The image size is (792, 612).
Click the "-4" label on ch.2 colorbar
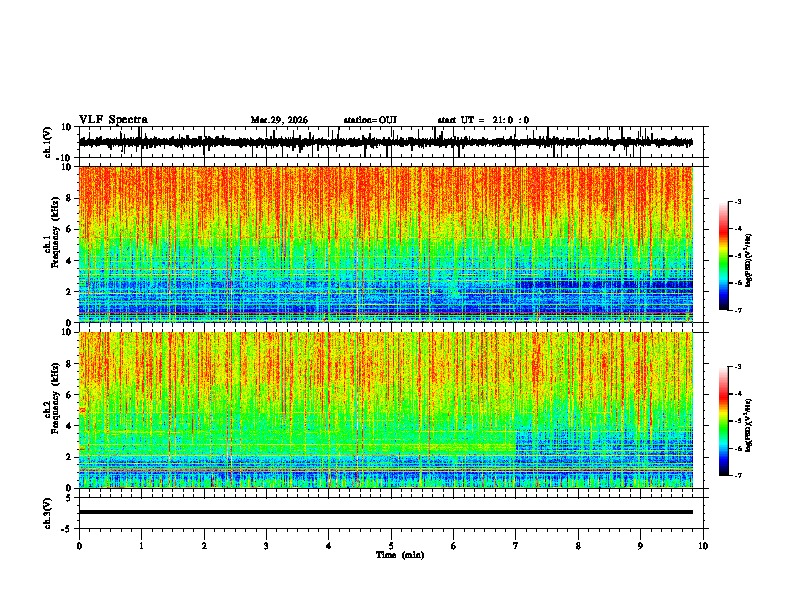[737, 394]
